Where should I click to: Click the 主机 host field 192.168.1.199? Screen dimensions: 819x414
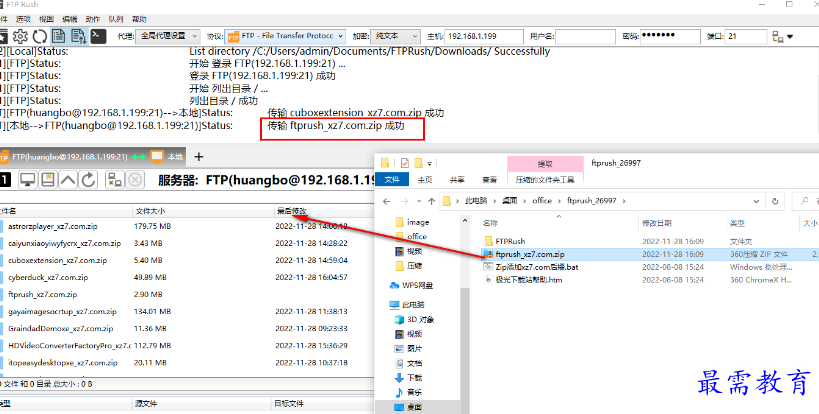484,37
